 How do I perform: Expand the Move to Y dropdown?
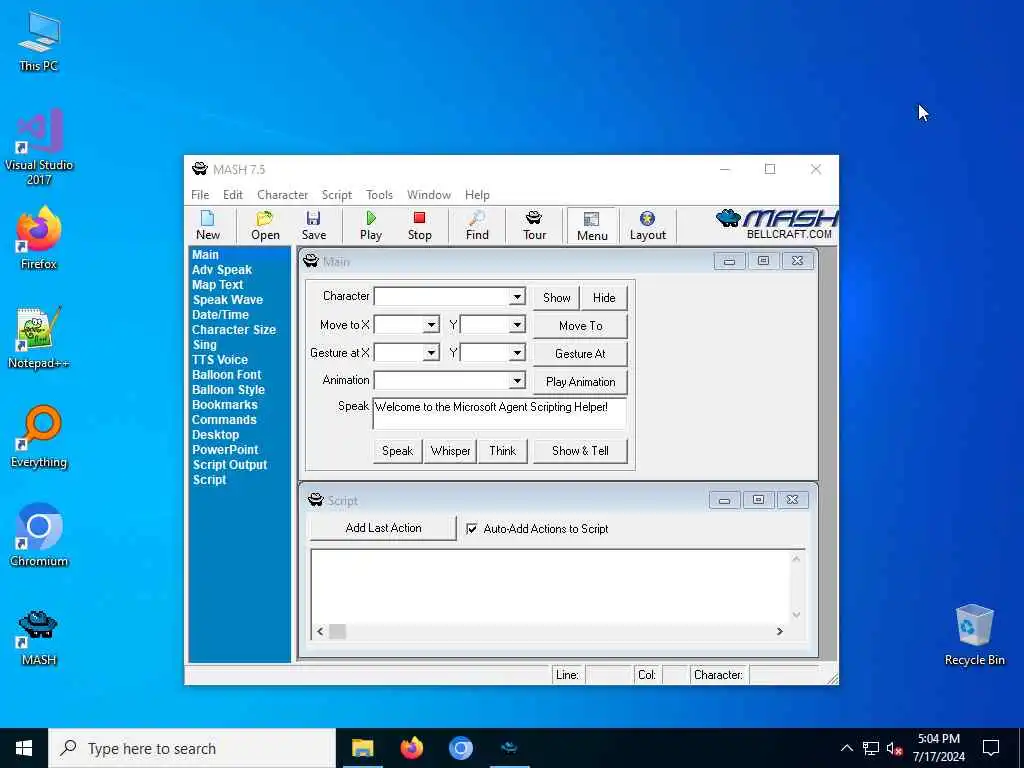[517, 325]
